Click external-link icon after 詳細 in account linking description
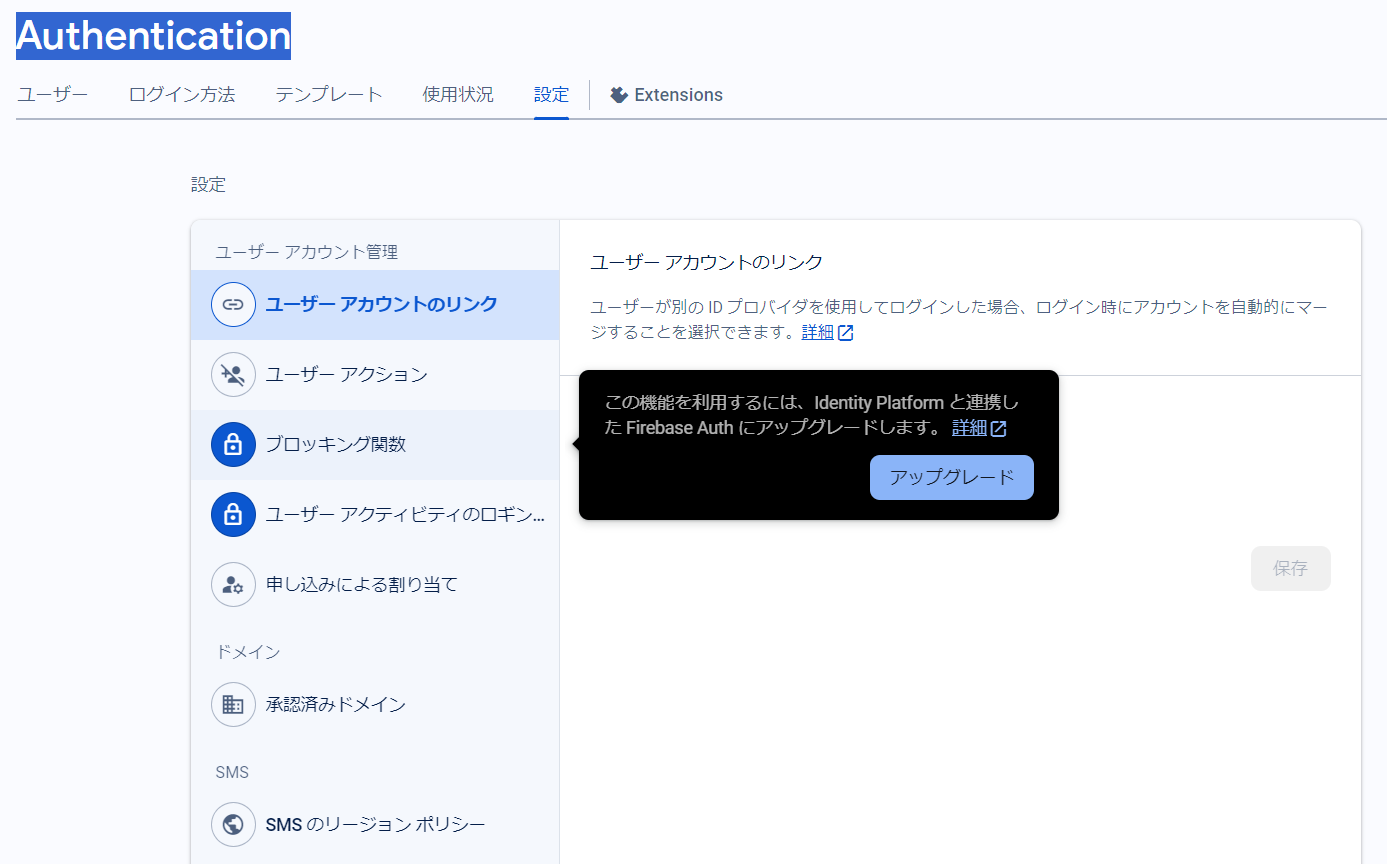1387x864 pixels. [x=846, y=333]
